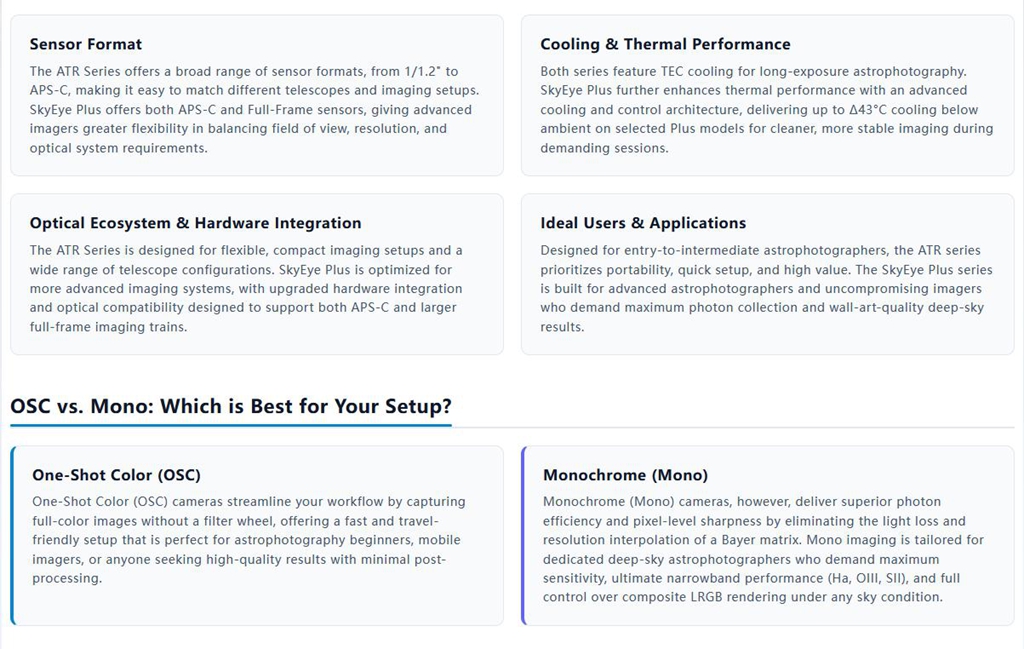Click the OSC cameras workflow description
This screenshot has height=649, width=1024.
[249, 540]
